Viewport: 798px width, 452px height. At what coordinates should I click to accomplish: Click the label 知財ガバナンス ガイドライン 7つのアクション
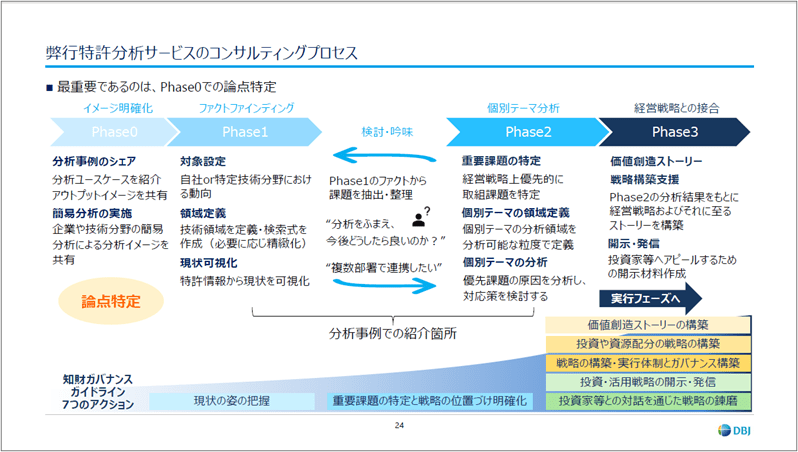coord(98,392)
